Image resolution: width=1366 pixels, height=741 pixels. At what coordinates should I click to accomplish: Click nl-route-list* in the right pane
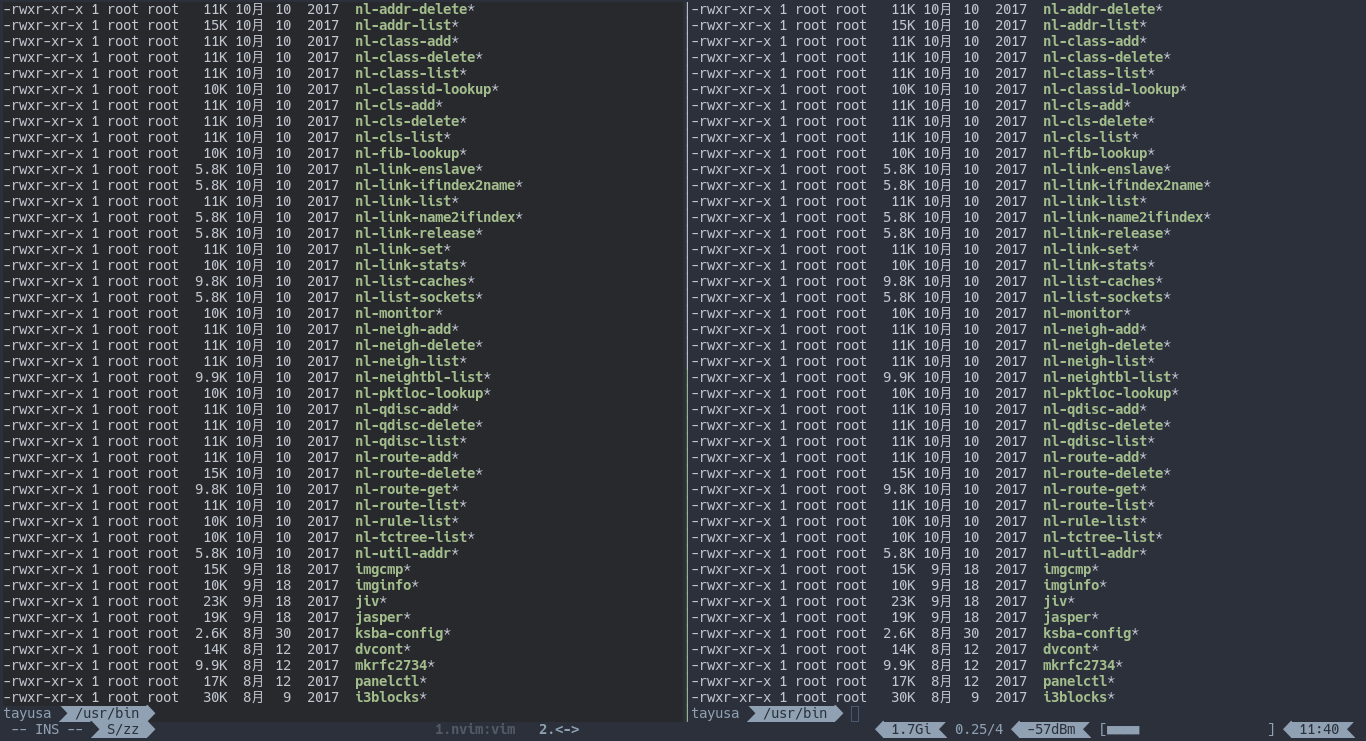click(1099, 505)
